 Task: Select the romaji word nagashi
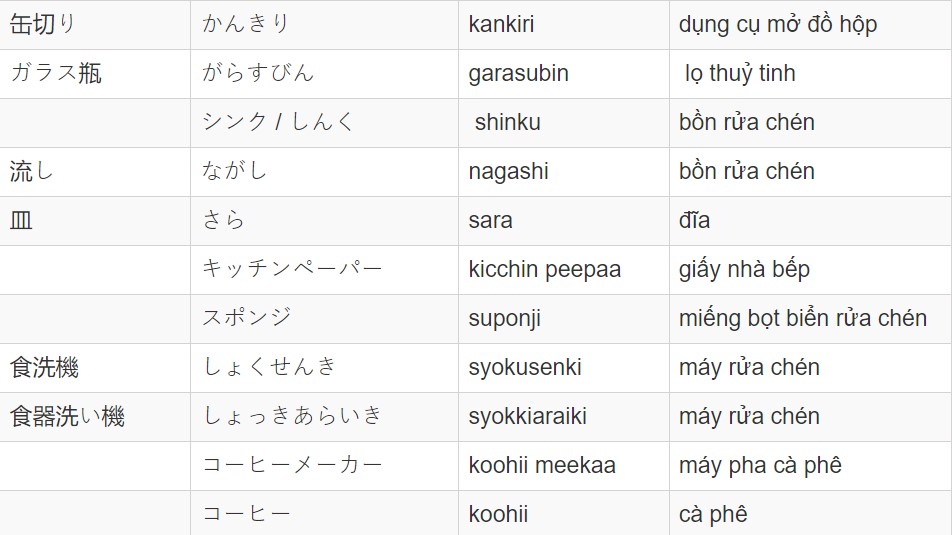tap(508, 172)
